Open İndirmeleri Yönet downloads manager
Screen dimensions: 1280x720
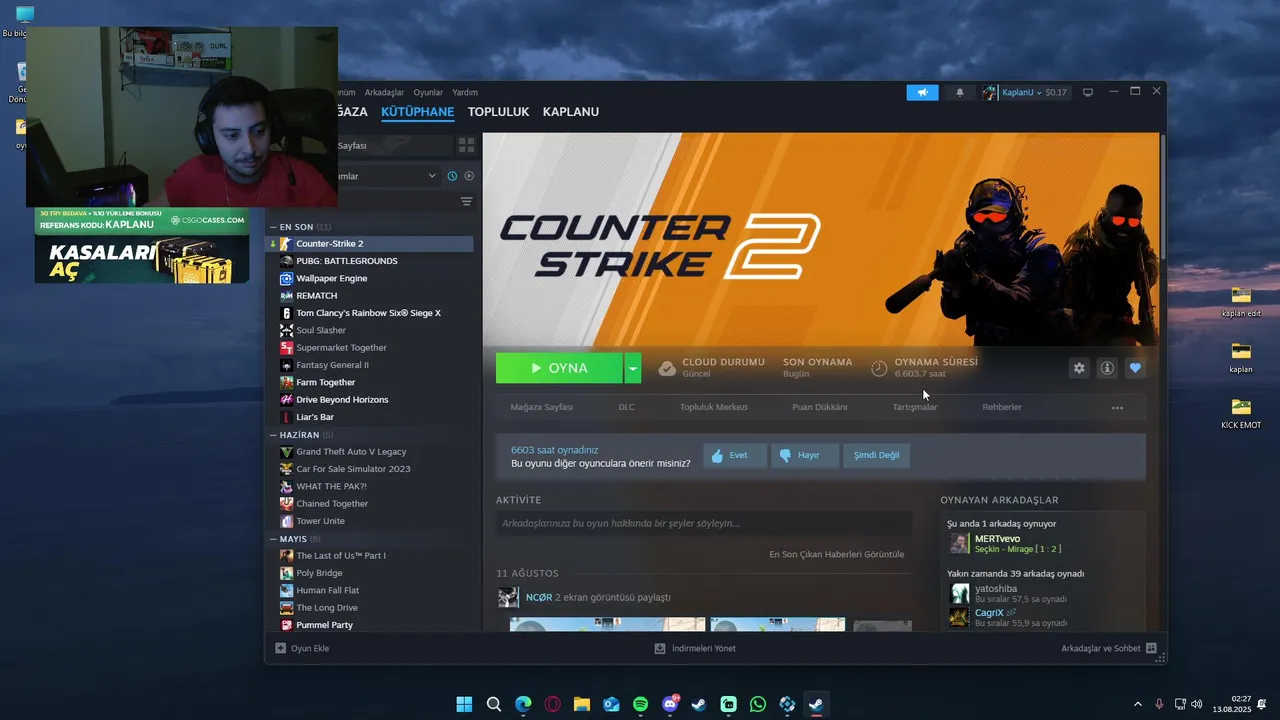(x=695, y=648)
